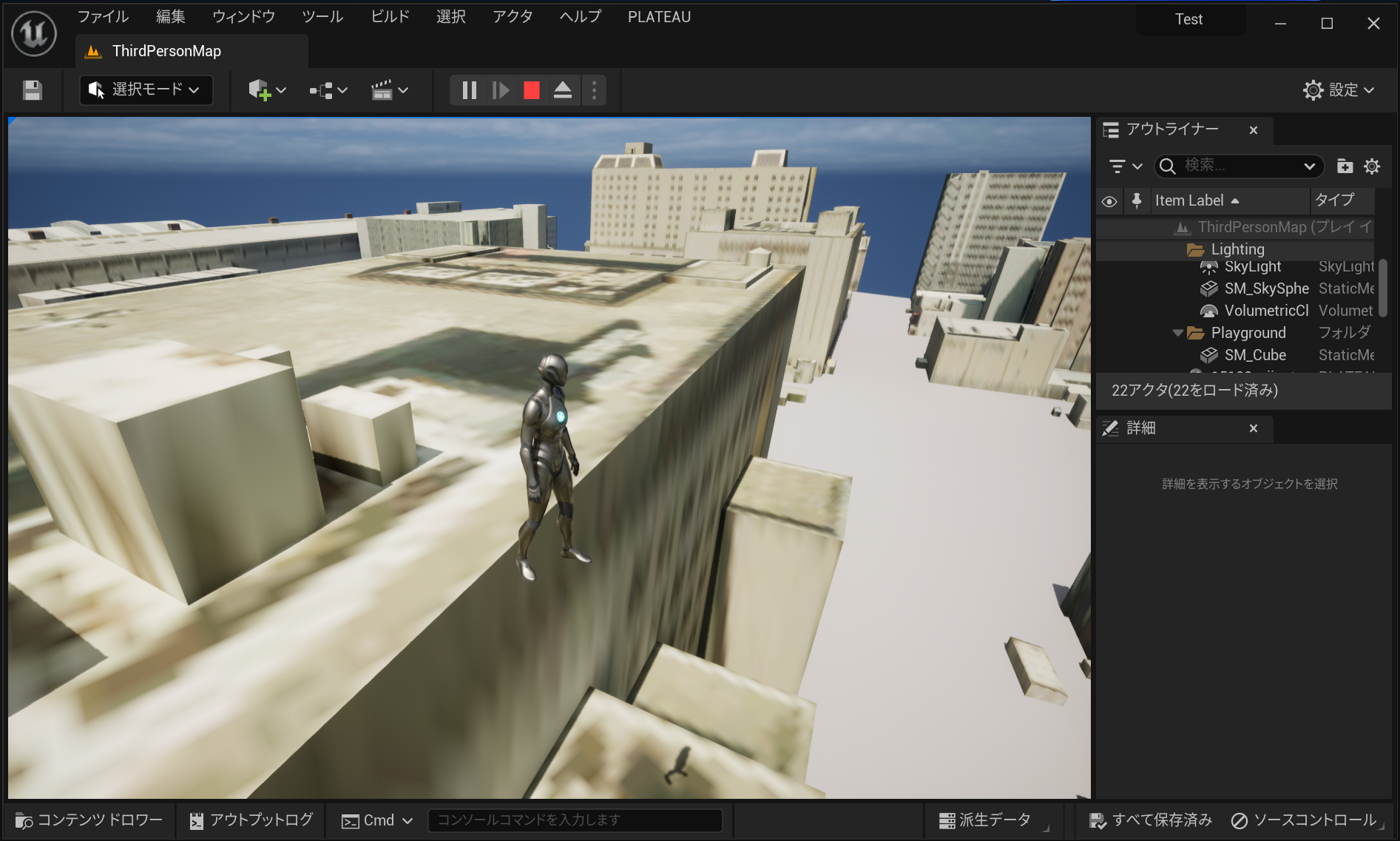Collapse the Playground folder
The width and height of the screenshot is (1400, 841).
1177,333
